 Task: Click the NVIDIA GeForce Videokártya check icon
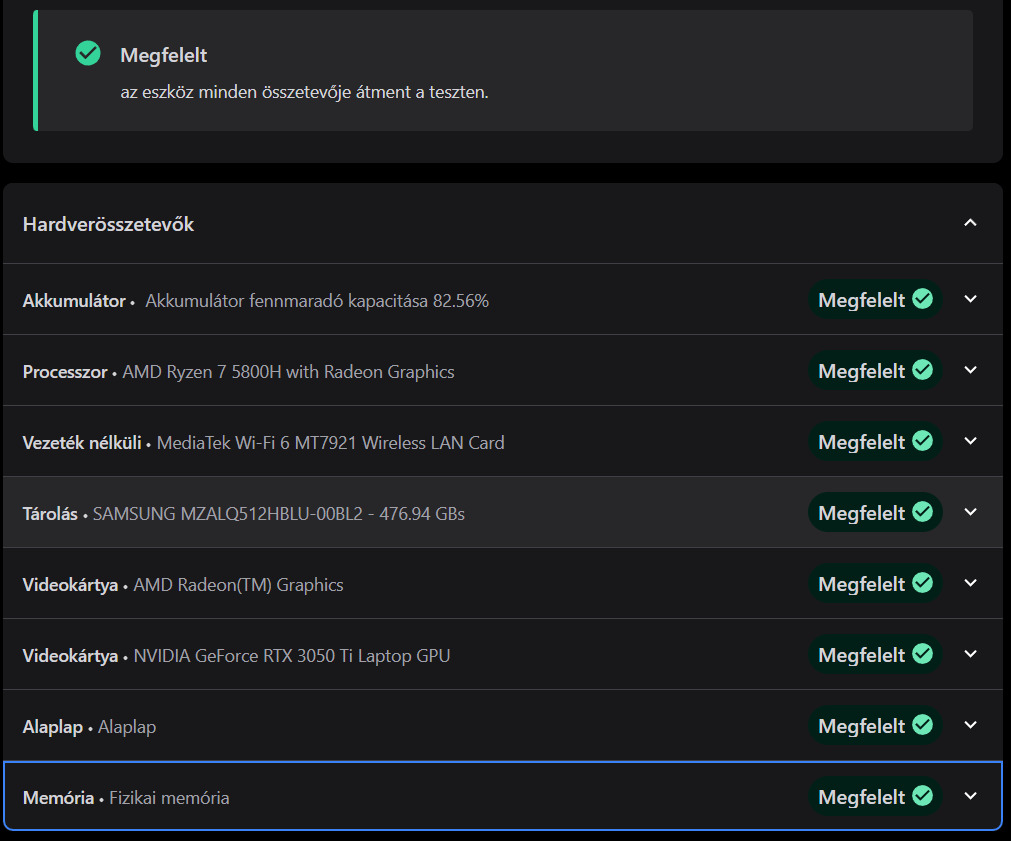(923, 654)
